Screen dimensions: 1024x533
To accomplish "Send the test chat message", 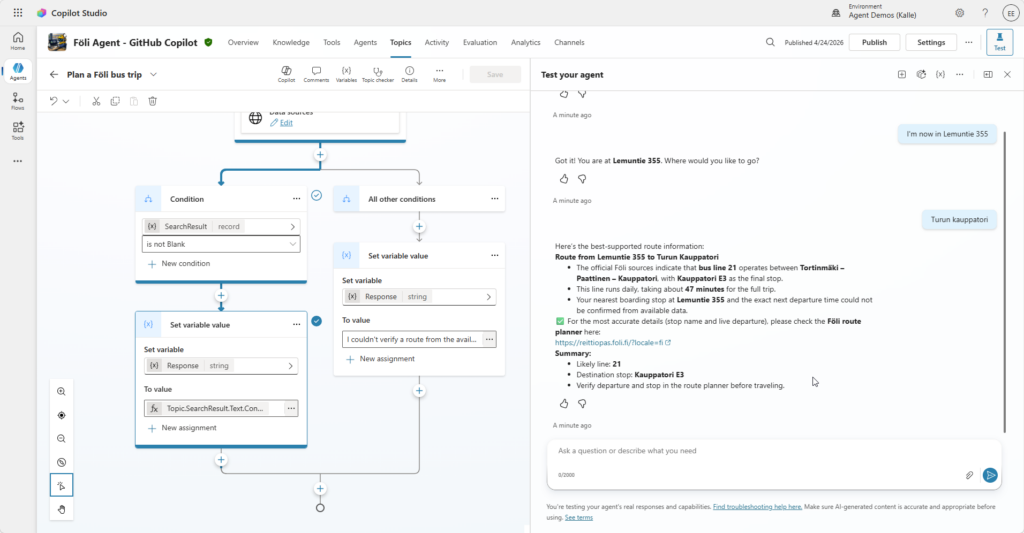I will (990, 476).
